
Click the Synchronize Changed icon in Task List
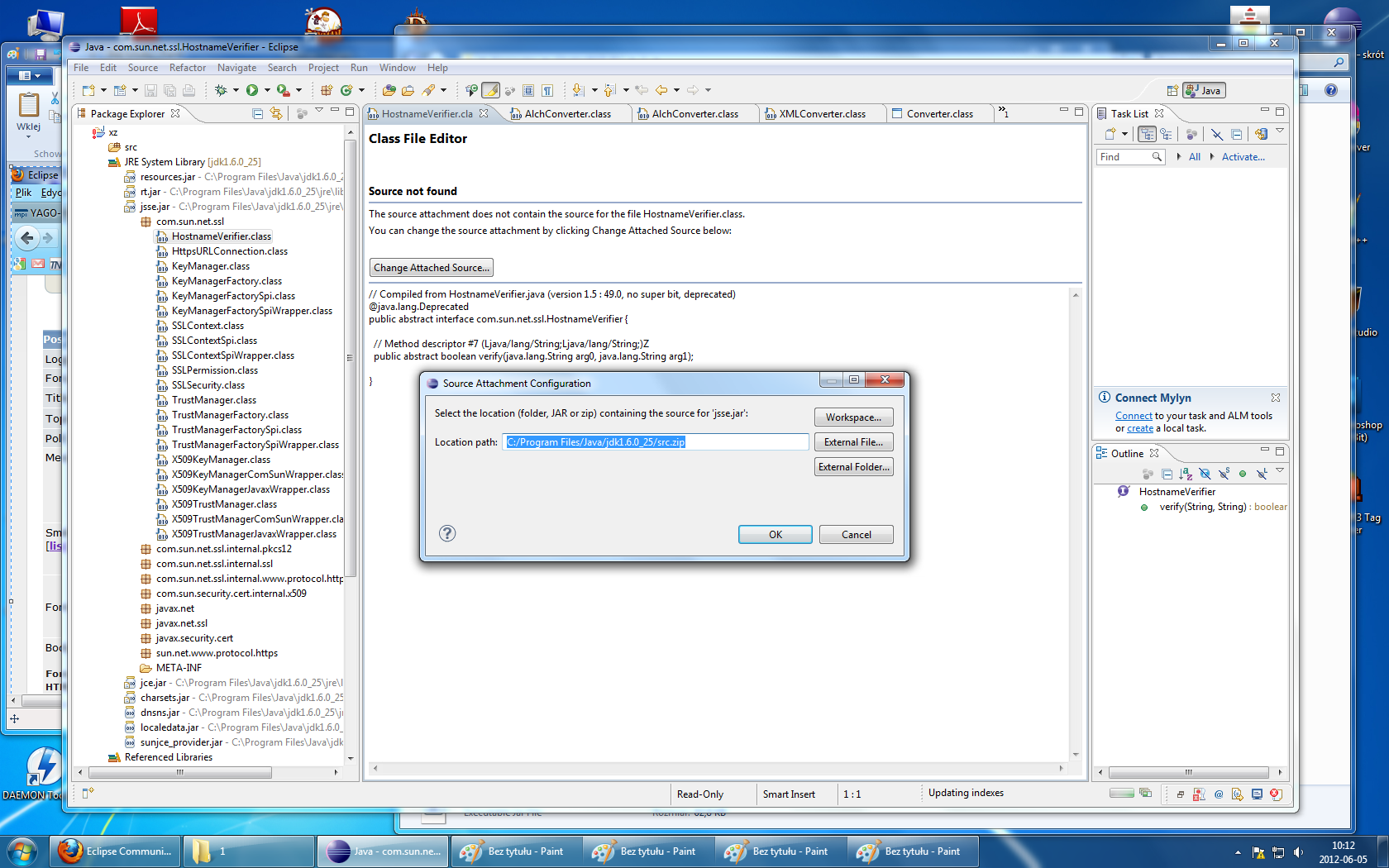coord(1261,134)
